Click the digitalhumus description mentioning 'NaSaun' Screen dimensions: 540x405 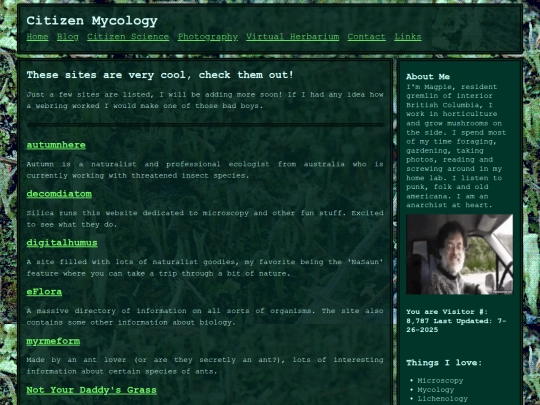(205, 268)
